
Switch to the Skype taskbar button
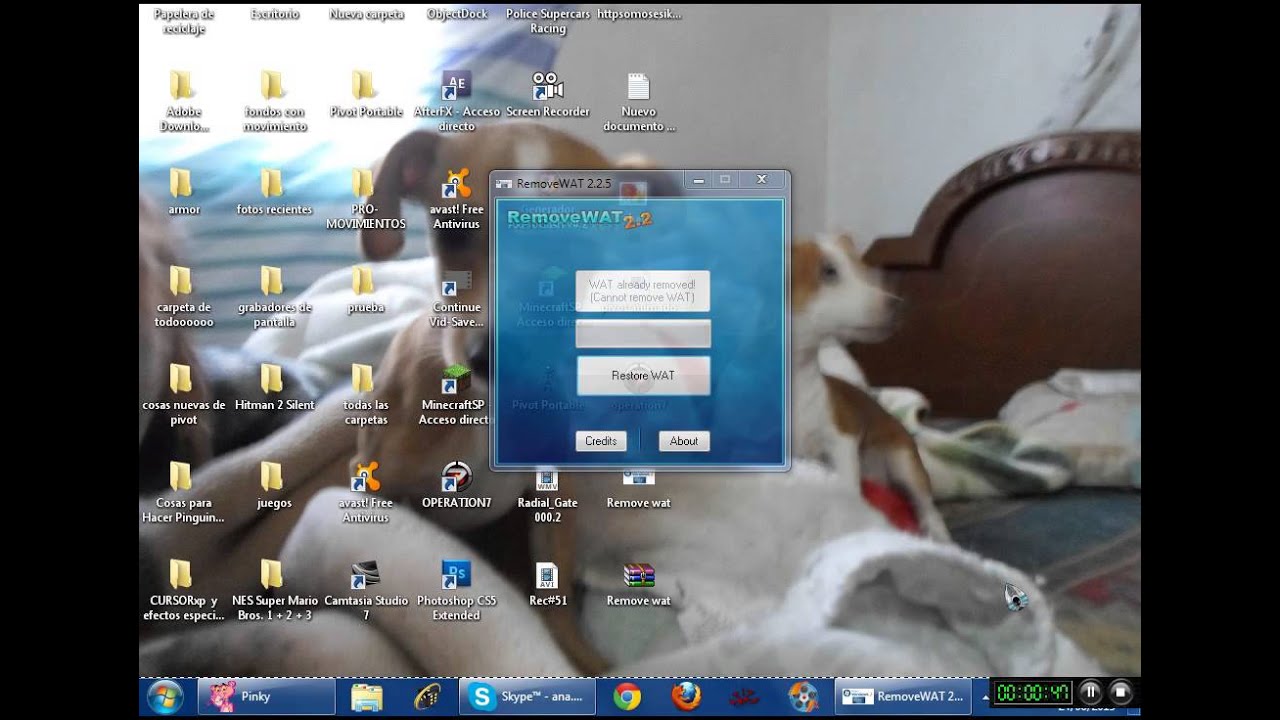pos(527,697)
